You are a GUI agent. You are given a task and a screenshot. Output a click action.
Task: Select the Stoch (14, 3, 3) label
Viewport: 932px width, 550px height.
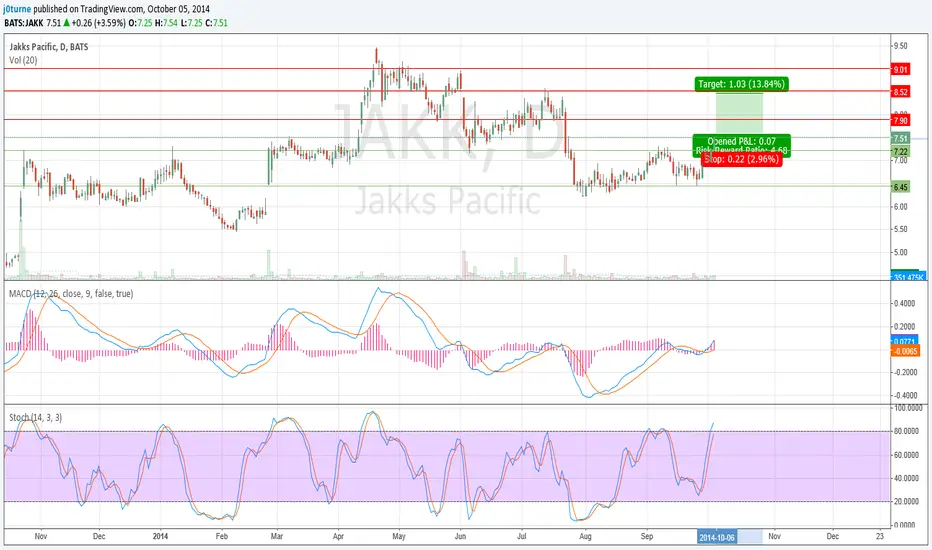click(35, 417)
